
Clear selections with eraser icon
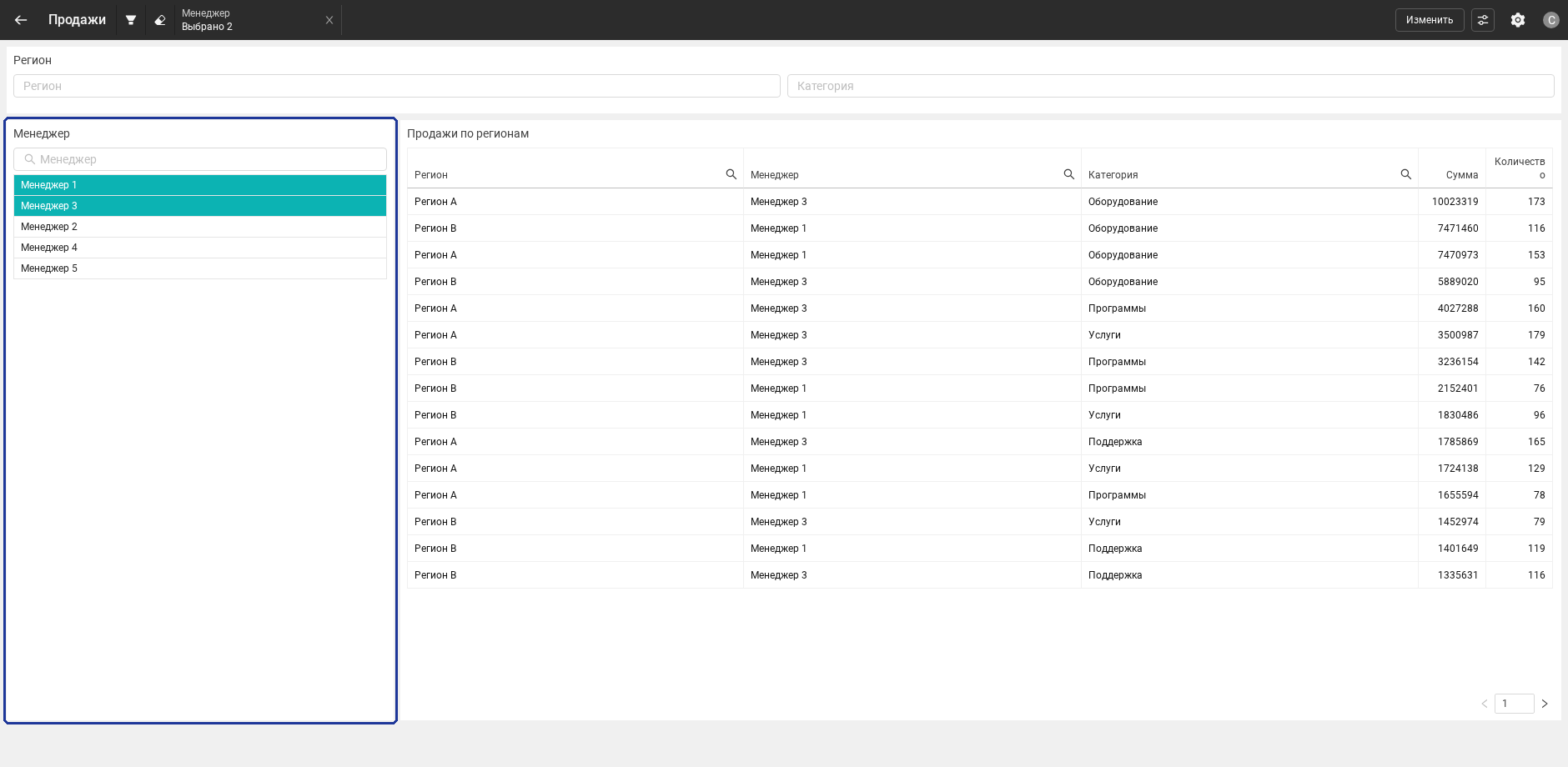(x=160, y=20)
